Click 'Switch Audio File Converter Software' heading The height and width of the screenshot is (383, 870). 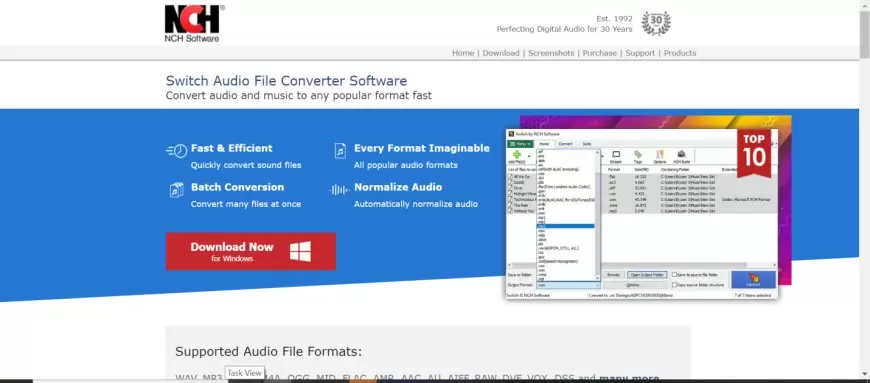point(286,80)
